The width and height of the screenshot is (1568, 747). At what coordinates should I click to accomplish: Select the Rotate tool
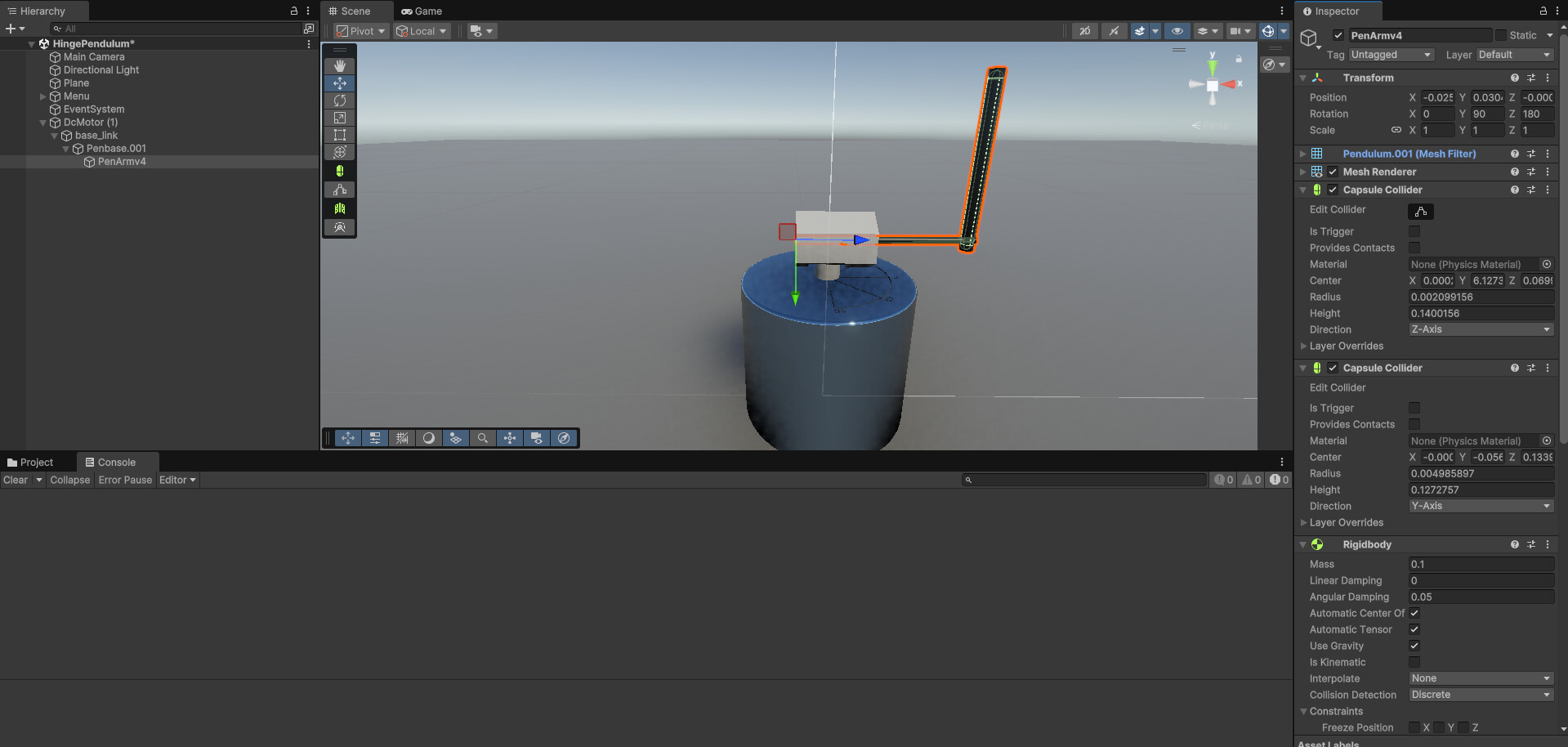click(339, 100)
